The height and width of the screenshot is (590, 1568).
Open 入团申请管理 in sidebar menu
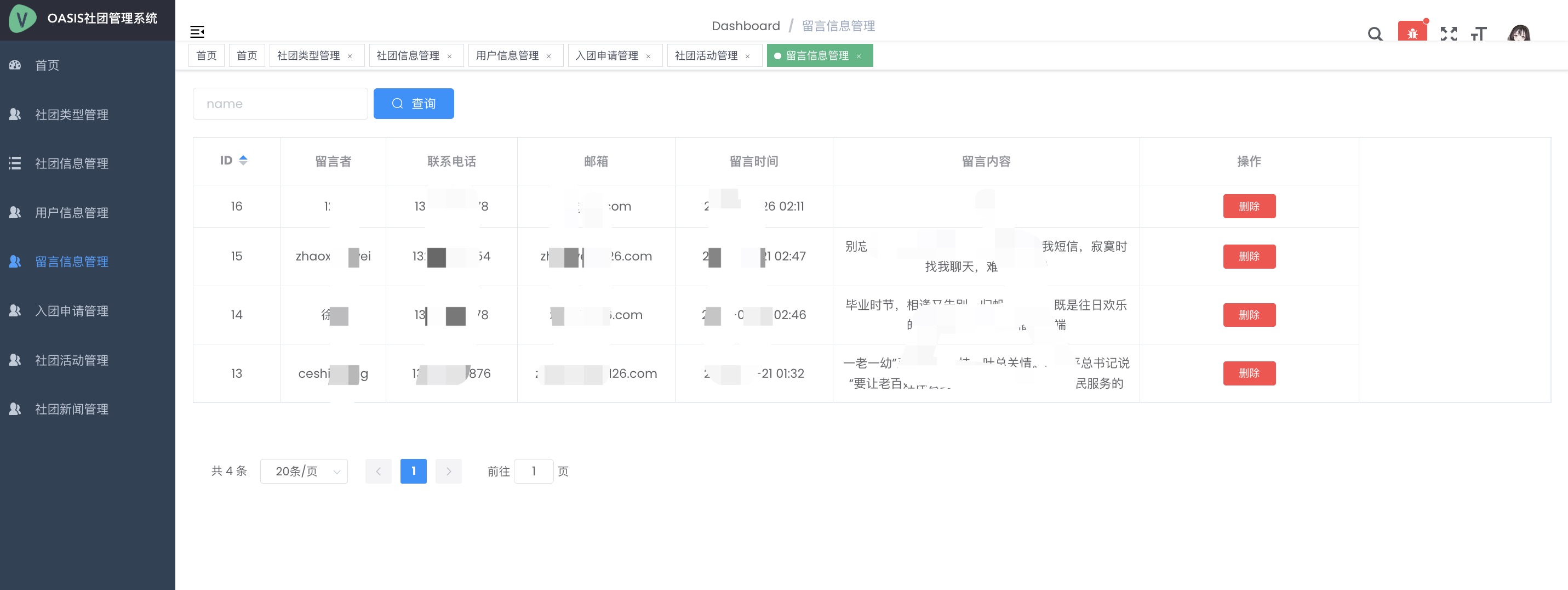[x=88, y=311]
